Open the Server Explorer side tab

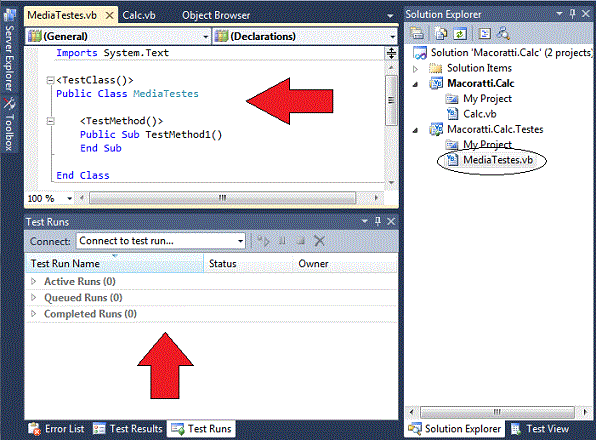[x=9, y=51]
